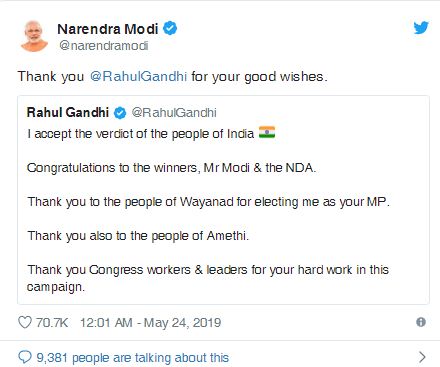Click the 12:01 AM - May 24, 2019 timestamp
The image size is (440, 367).
click(150, 323)
